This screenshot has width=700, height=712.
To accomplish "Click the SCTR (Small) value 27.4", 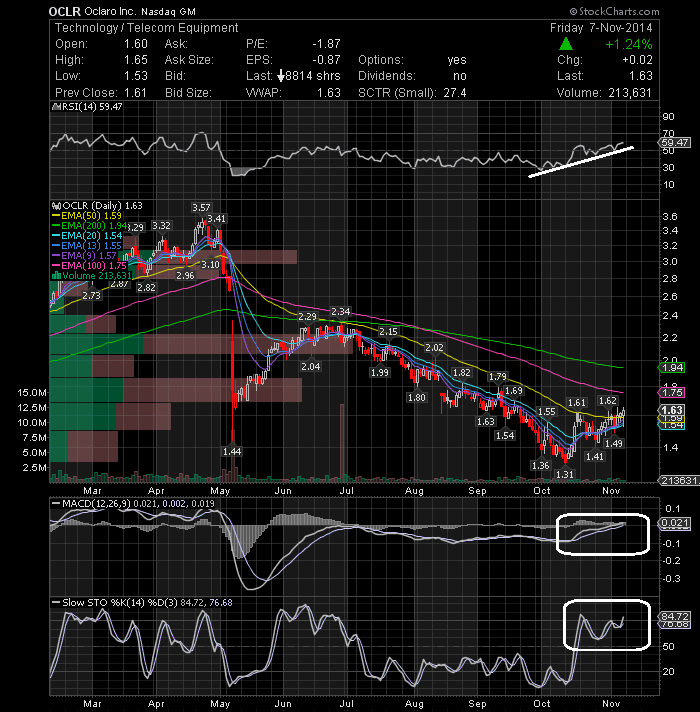I will (x=455, y=93).
